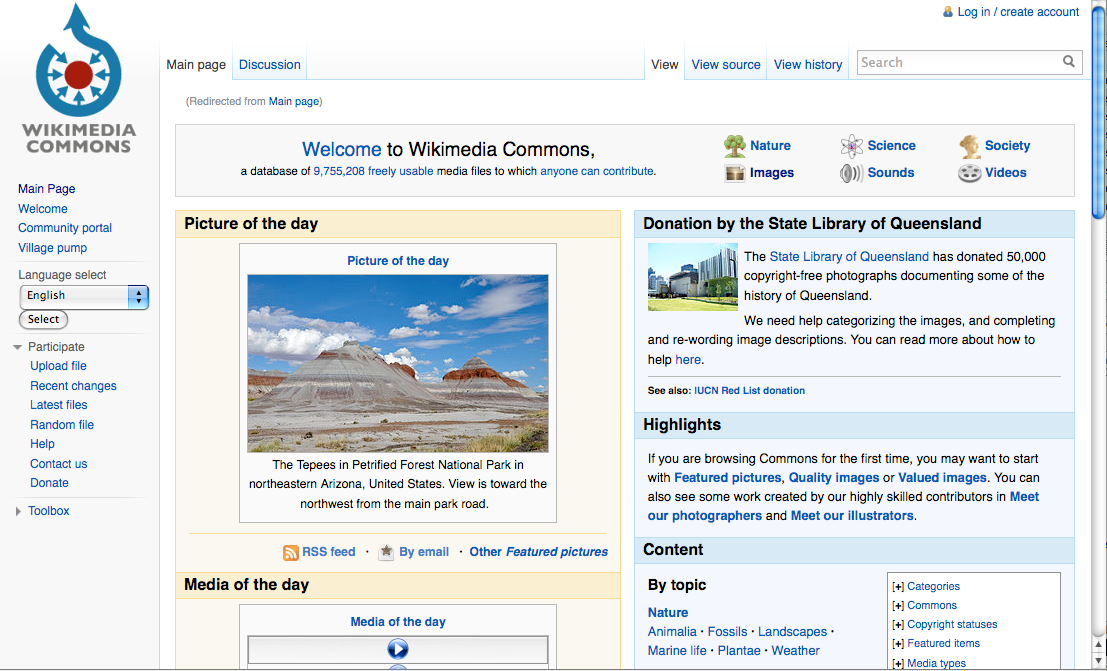Viewport: 1107px width, 671px height.
Task: Open the Latest files link
Action: tap(59, 405)
